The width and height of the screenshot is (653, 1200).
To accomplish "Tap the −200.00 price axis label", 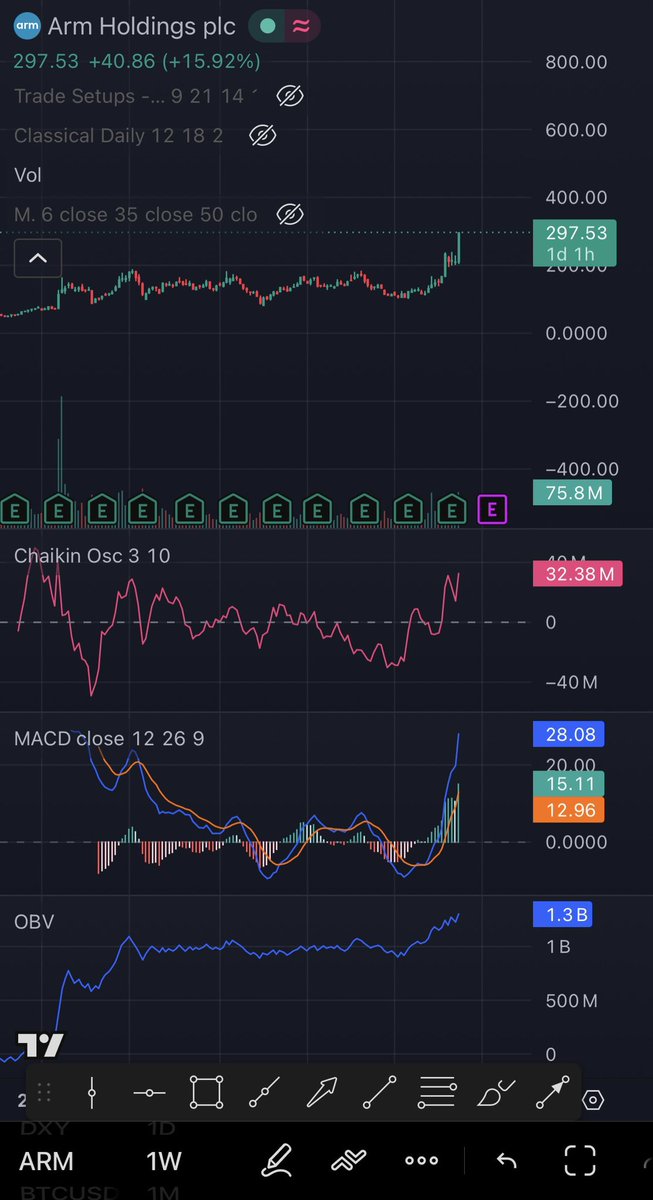I will (x=582, y=401).
